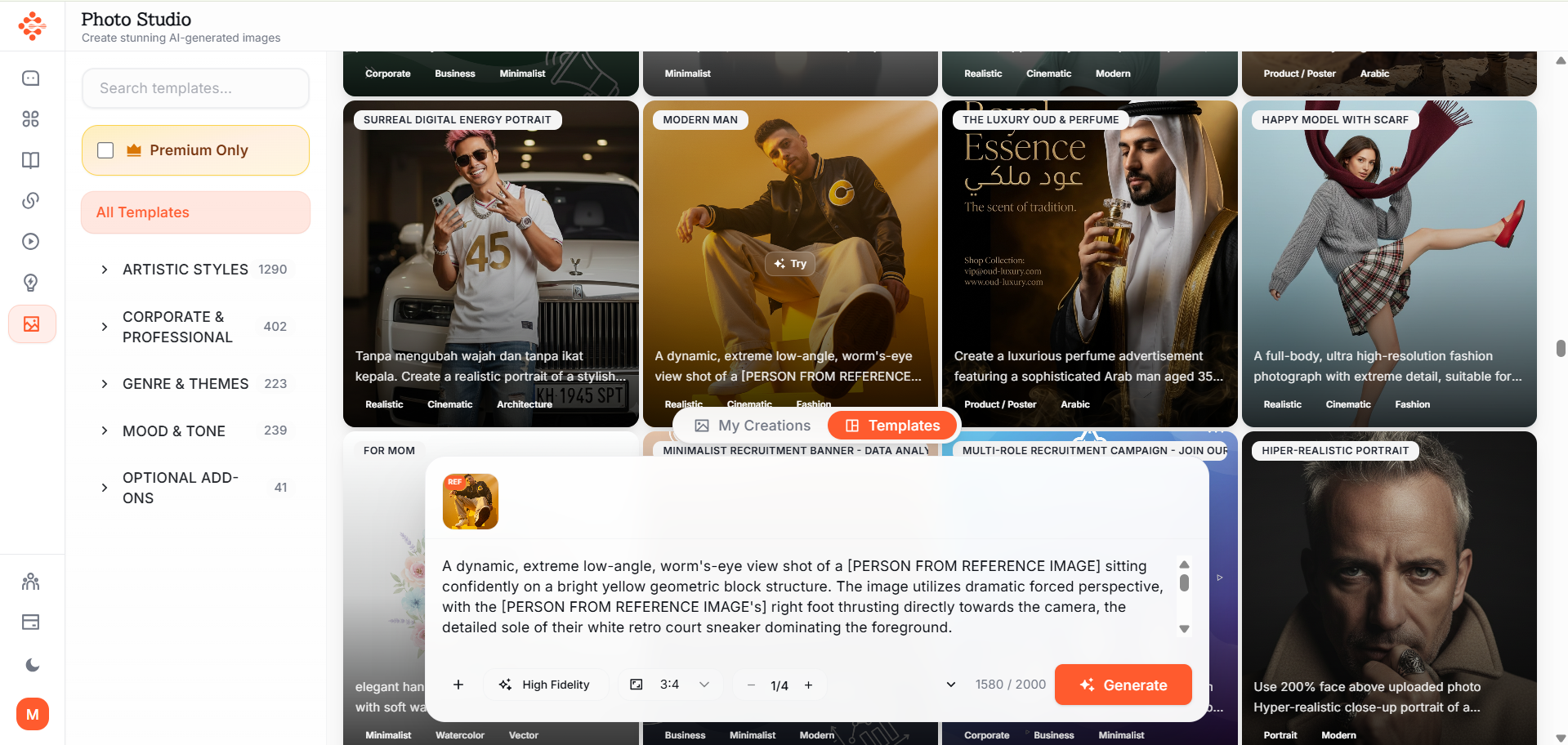Click Watercolor tag on For Mom card
The width and height of the screenshot is (1568, 745).
coord(460,735)
